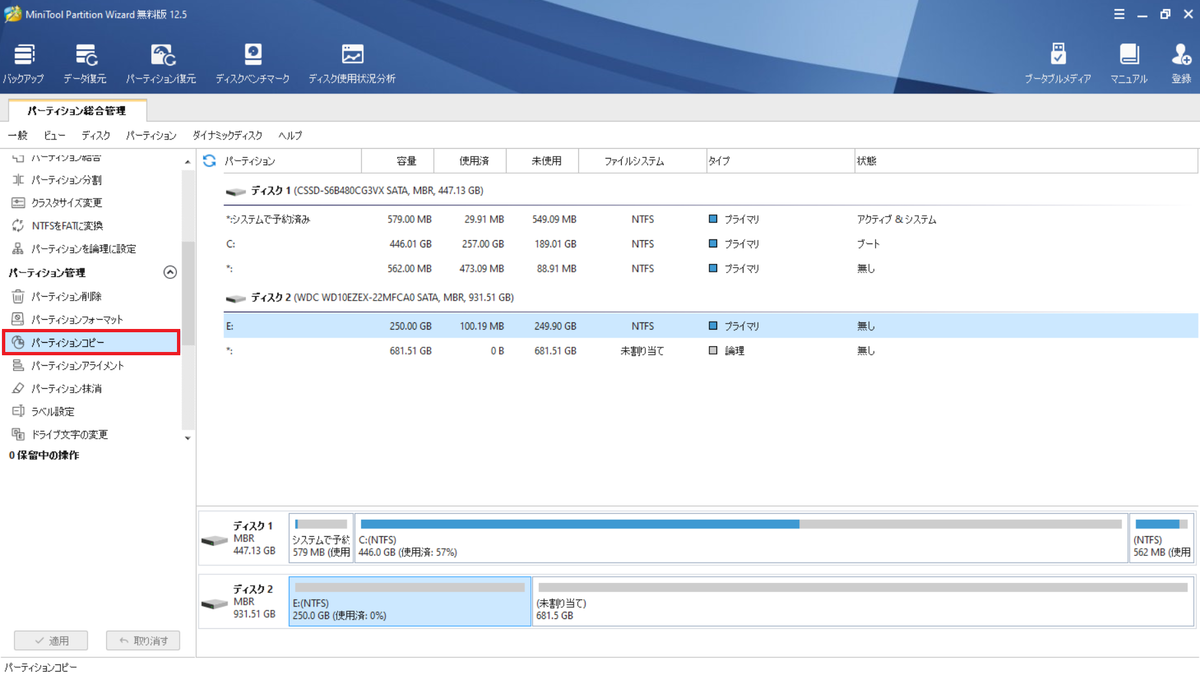Screen dimensions: 1200x675
Task: Open the ダイナミックディスク menu
Action: point(228,135)
